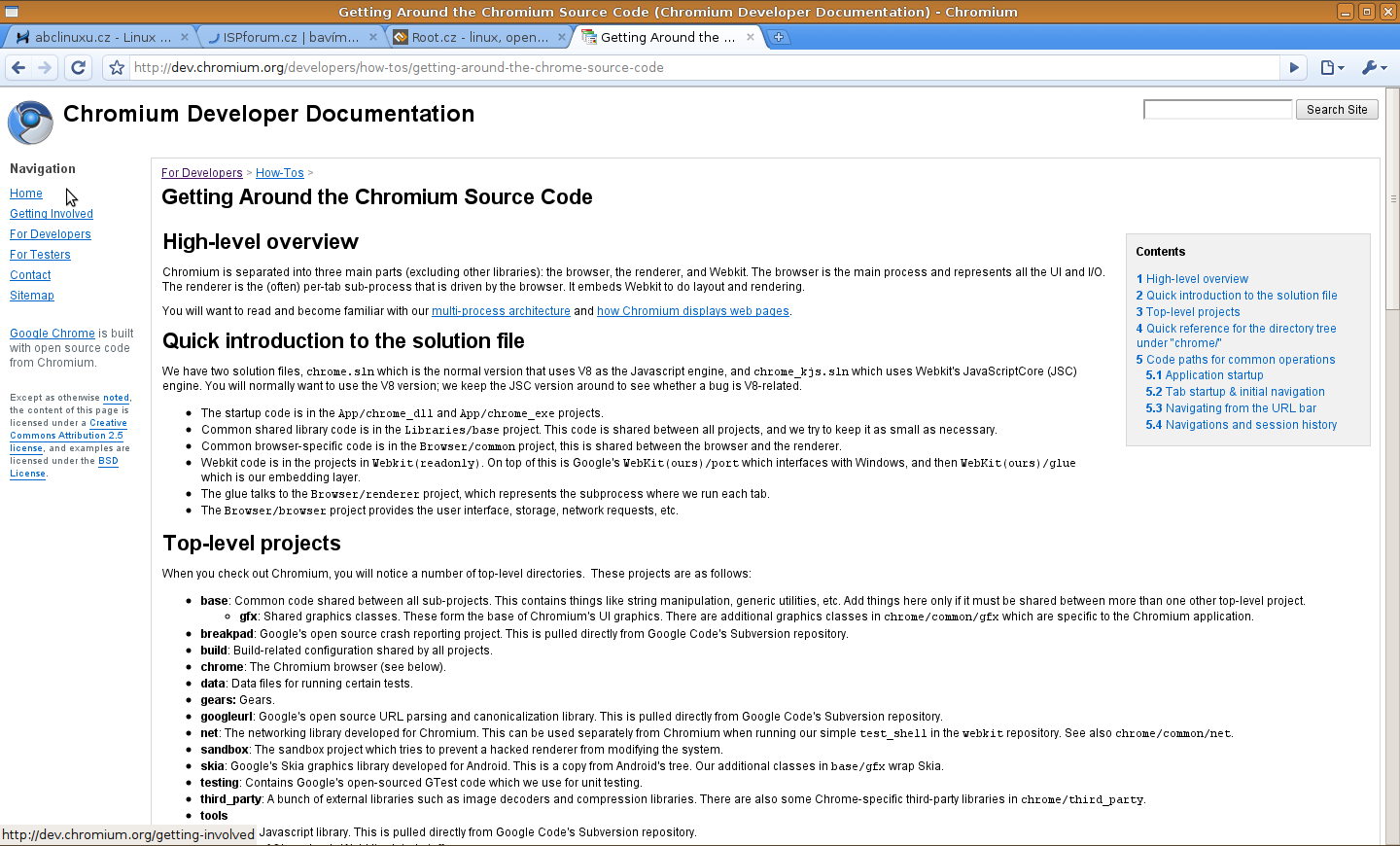Viewport: 1400px width, 846px height.
Task: Click the How-Tos breadcrumb
Action: click(x=280, y=173)
